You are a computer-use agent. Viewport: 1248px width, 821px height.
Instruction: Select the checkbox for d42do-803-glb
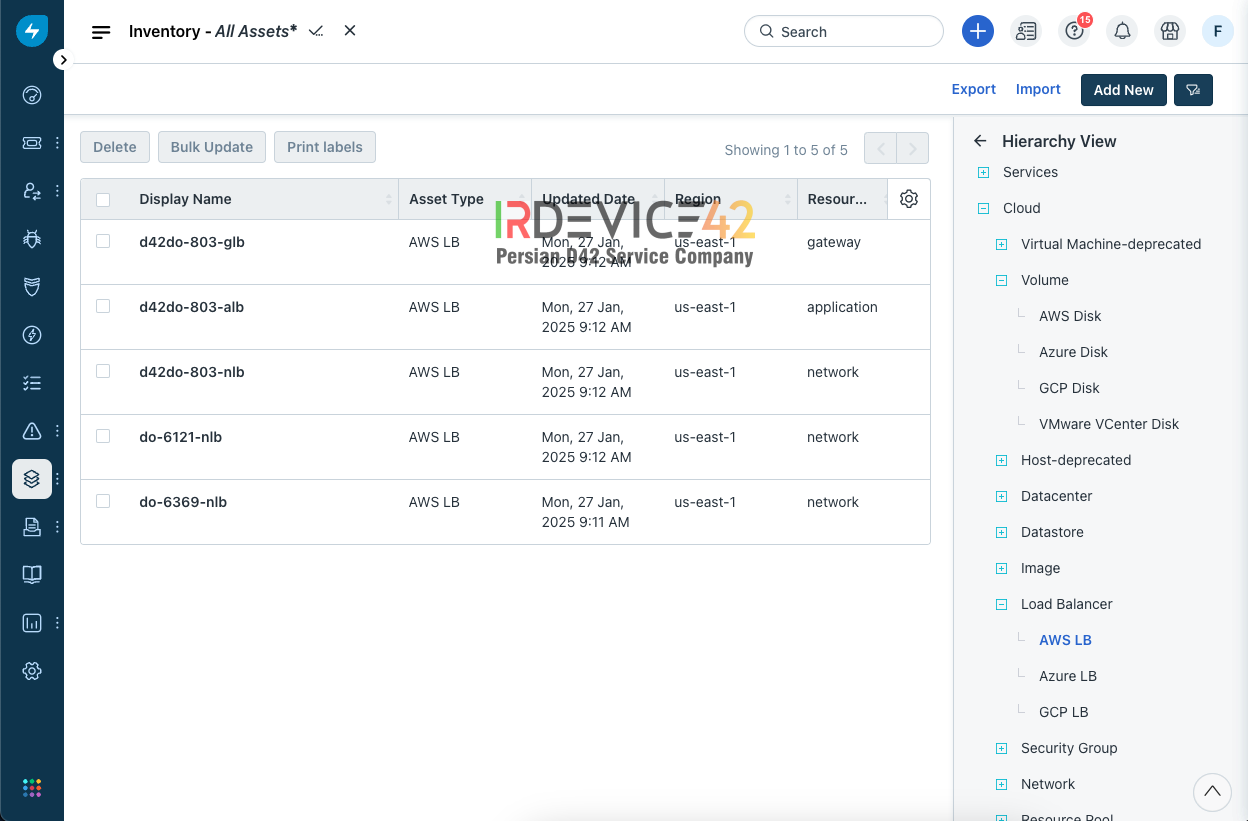point(103,241)
